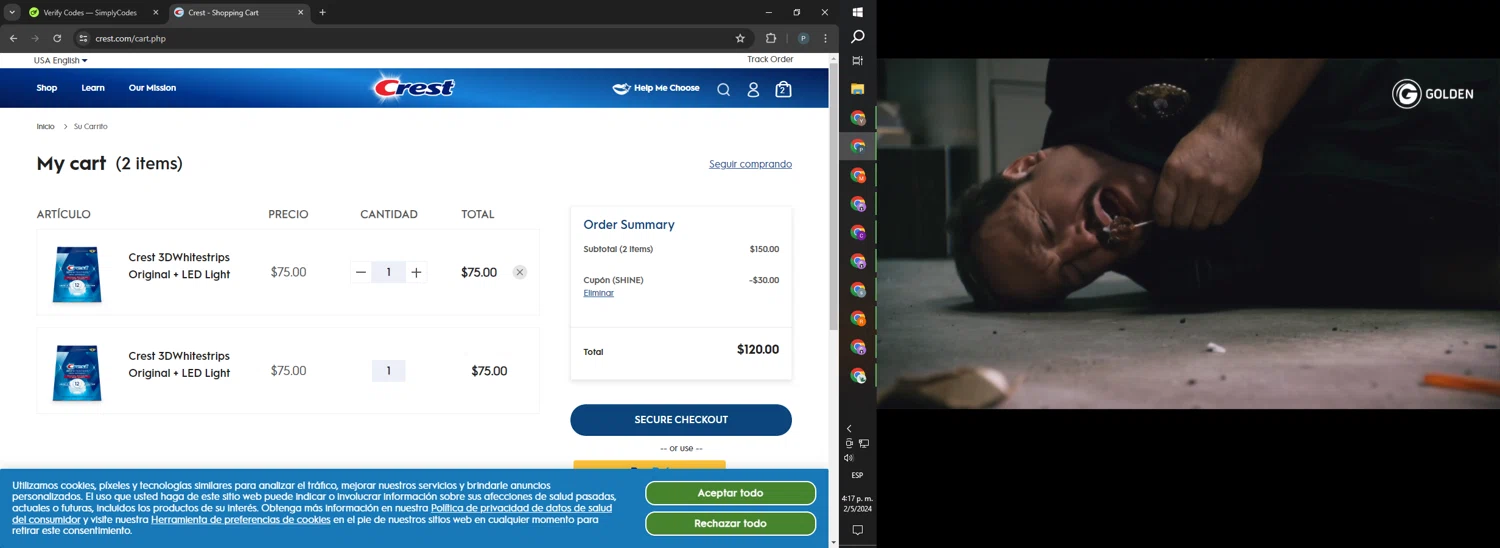This screenshot has height=548, width=1500.
Task: Reload the page
Action: pos(57,39)
